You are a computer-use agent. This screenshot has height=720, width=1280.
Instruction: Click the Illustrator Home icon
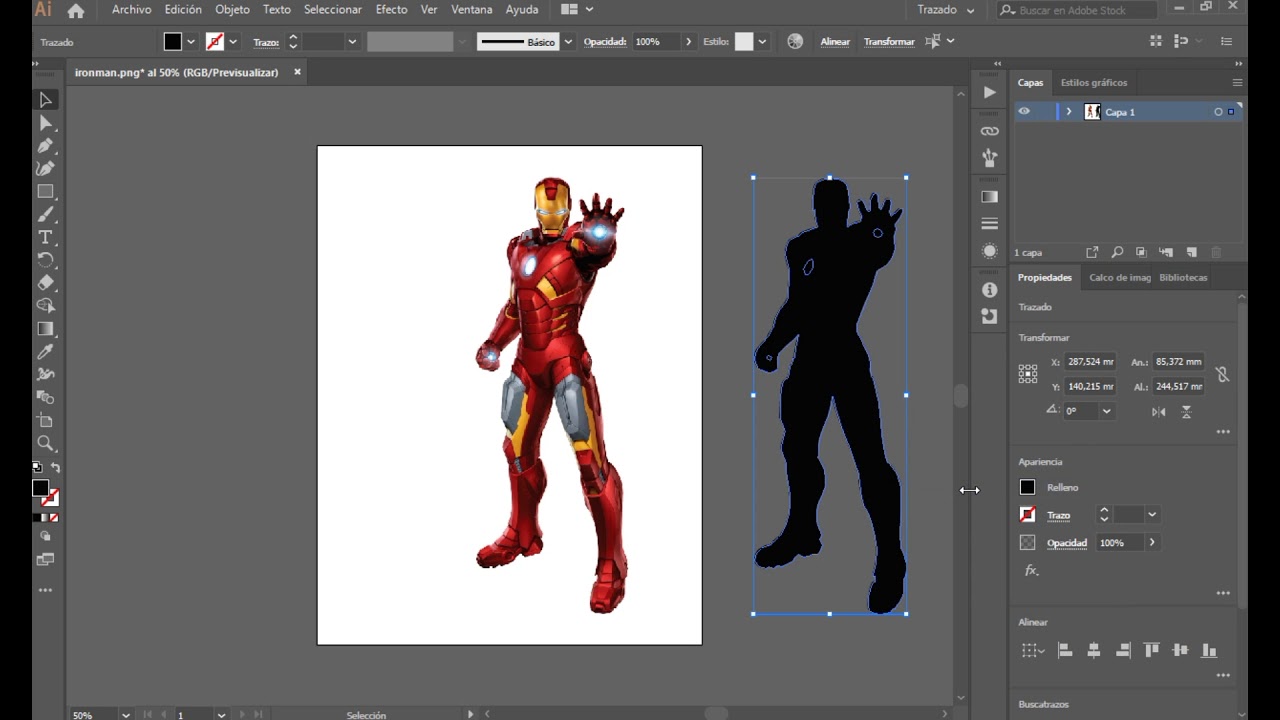pos(76,11)
